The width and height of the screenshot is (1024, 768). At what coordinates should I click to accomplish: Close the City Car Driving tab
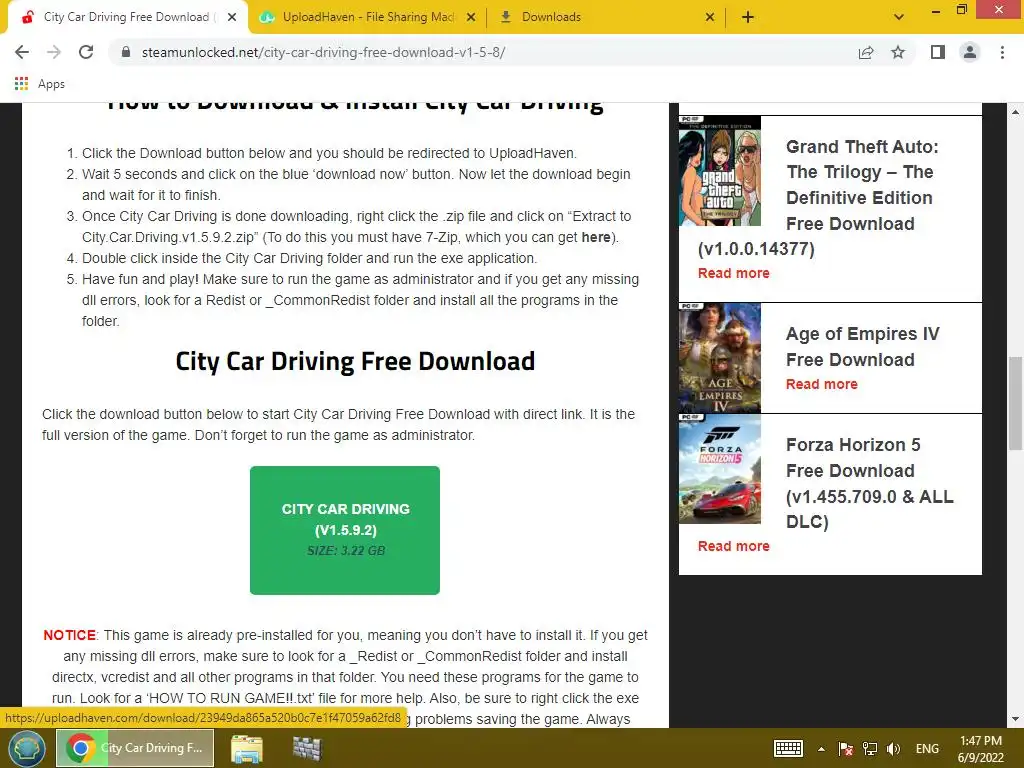[x=232, y=17]
